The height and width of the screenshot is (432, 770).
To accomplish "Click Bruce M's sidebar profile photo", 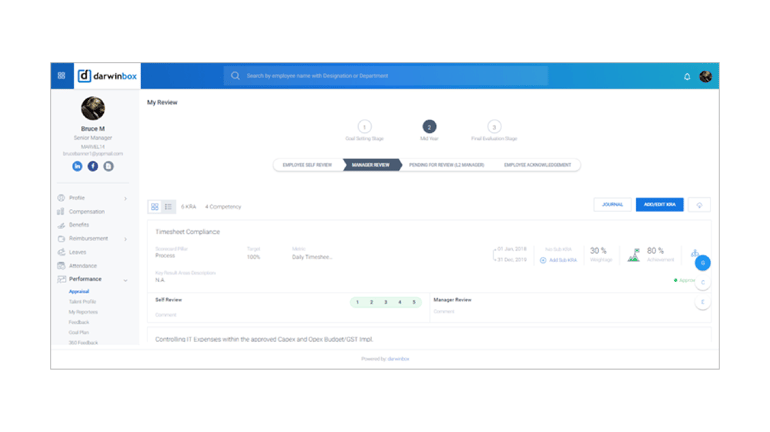I will tap(93, 108).
